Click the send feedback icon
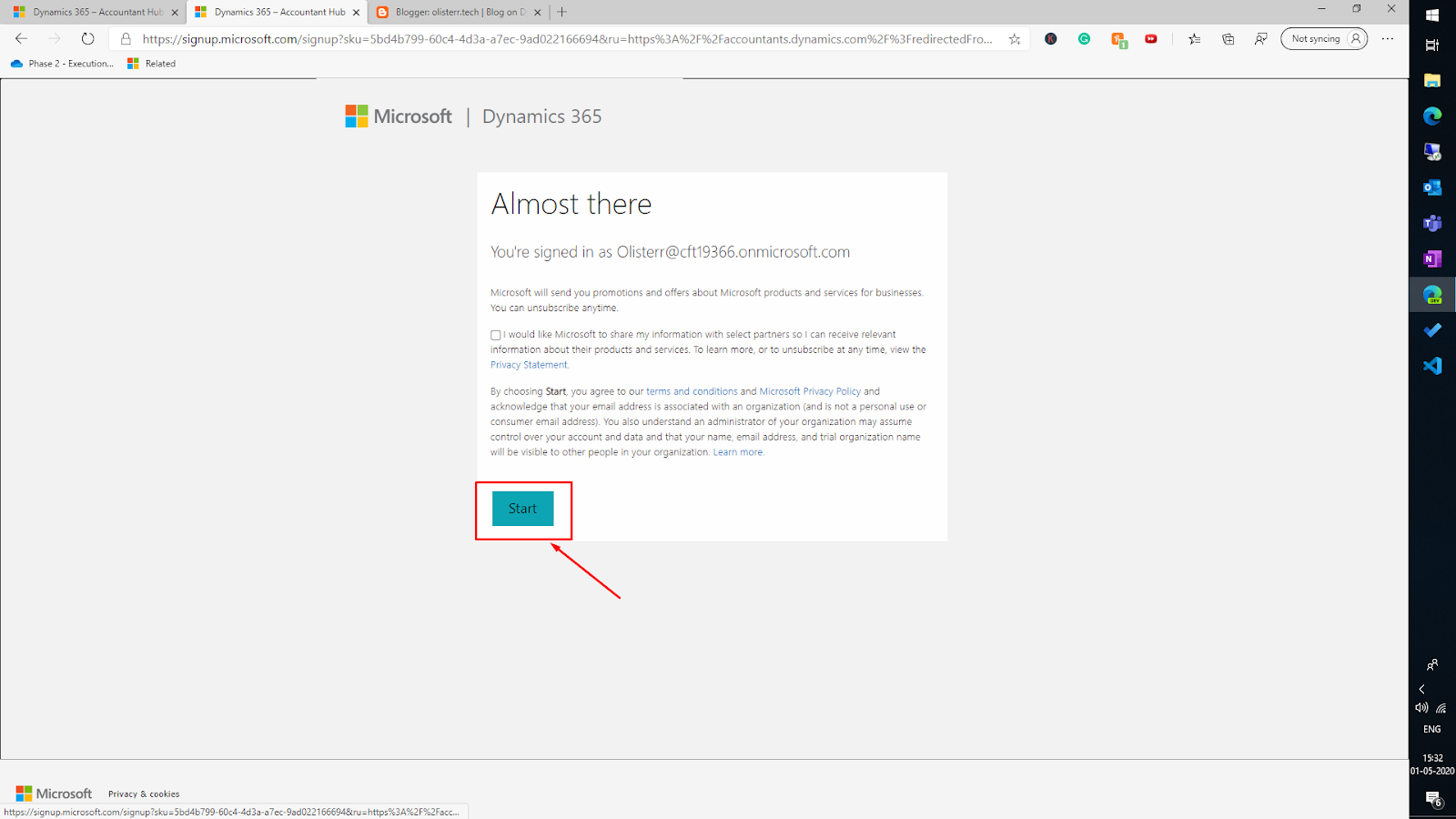1456x819 pixels. tap(1260, 39)
